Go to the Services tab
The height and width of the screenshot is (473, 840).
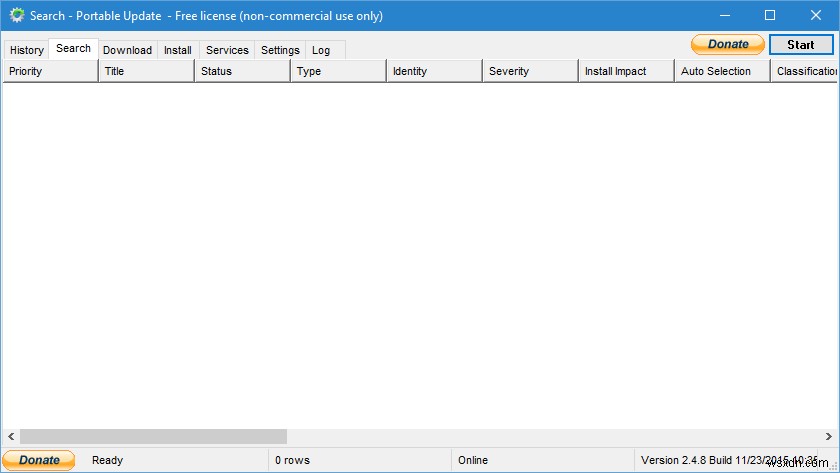pos(227,50)
